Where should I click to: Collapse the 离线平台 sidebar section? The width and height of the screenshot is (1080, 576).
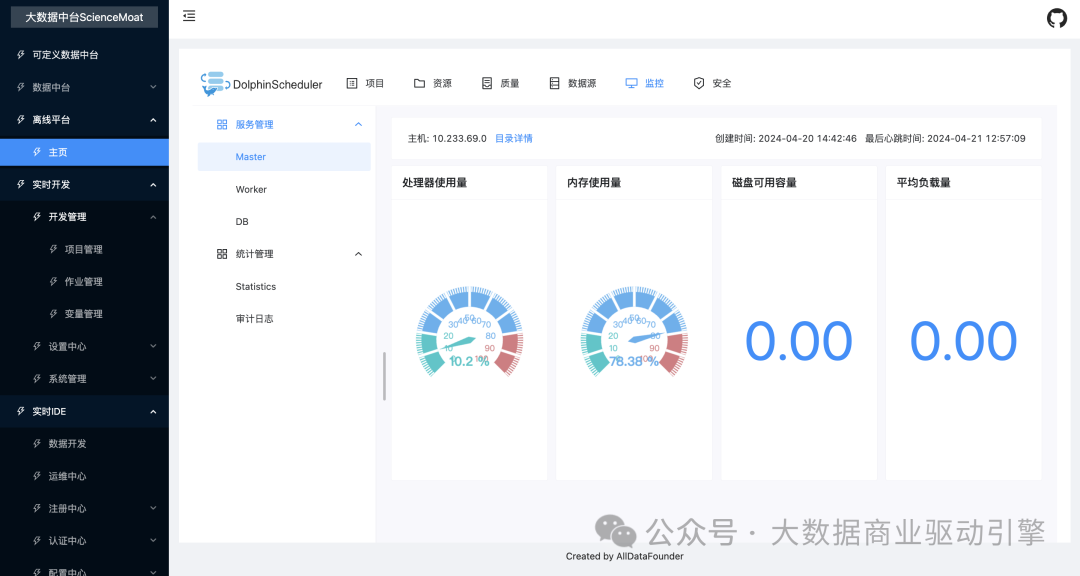[x=153, y=120]
